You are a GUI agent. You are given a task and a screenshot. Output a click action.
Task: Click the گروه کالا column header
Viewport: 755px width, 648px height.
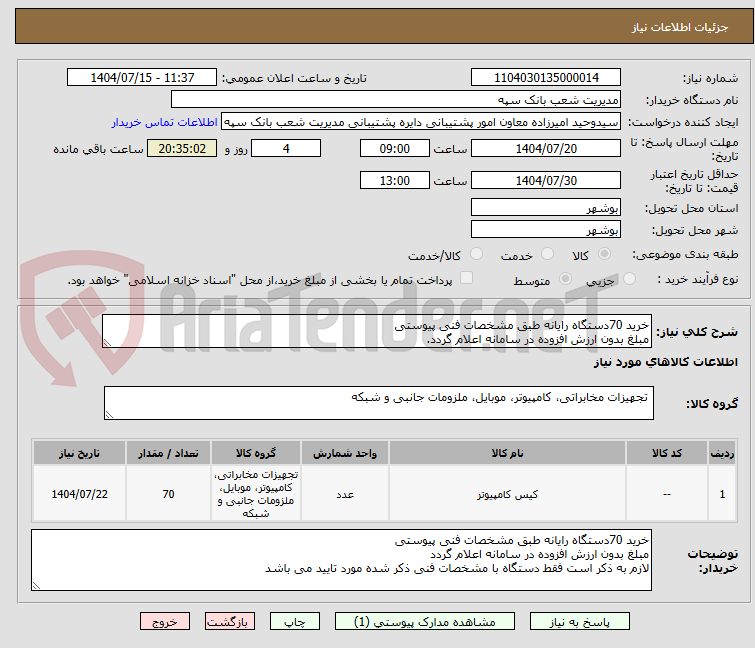[x=256, y=453]
